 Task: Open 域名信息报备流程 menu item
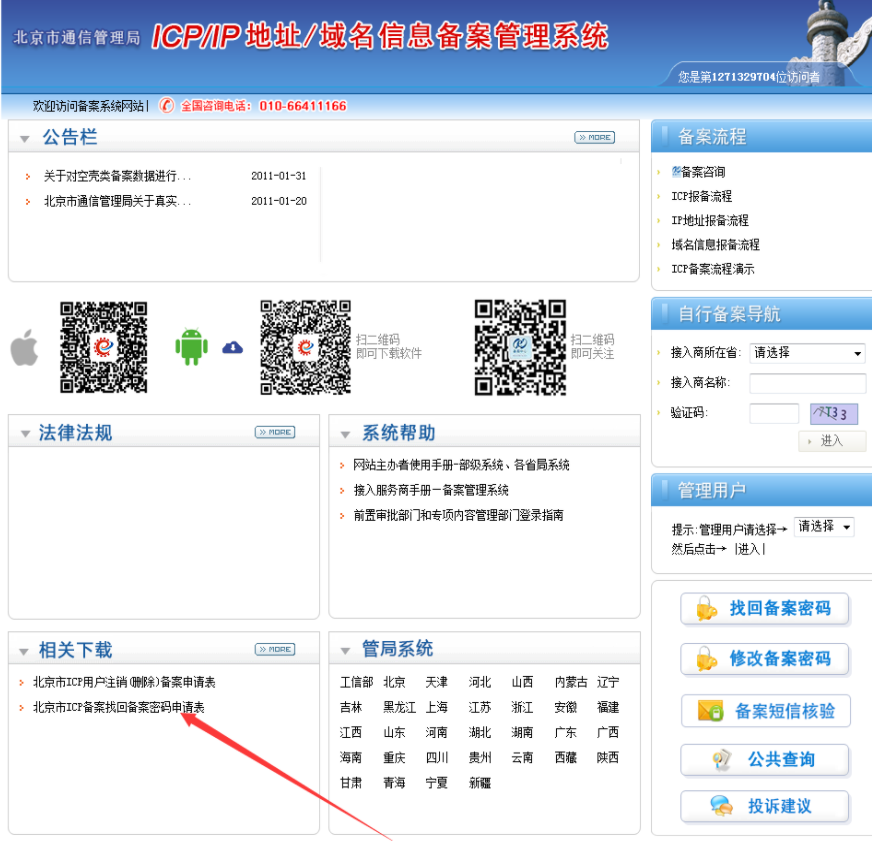715,244
